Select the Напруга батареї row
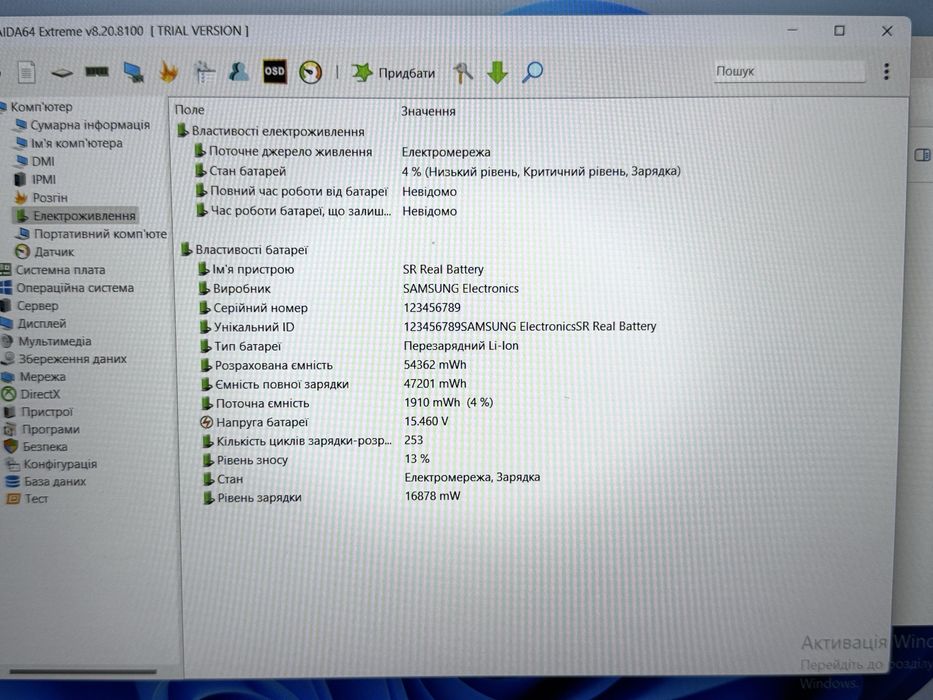 pyautogui.click(x=325, y=422)
